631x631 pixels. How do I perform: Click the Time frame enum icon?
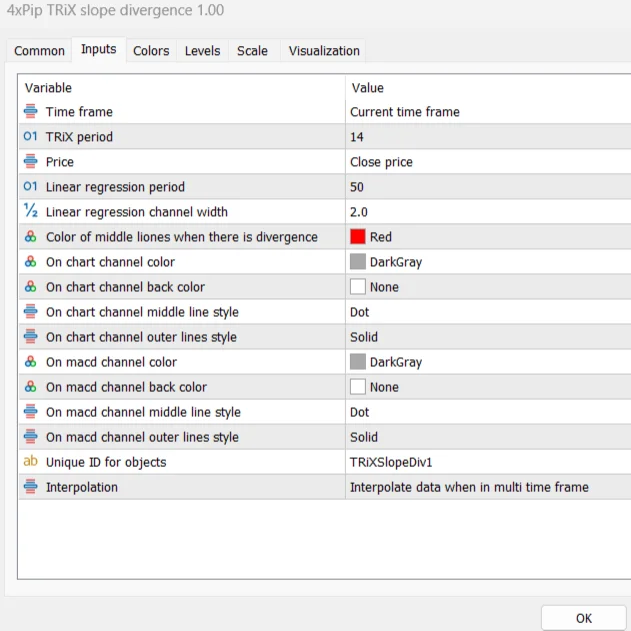pyautogui.click(x=30, y=112)
